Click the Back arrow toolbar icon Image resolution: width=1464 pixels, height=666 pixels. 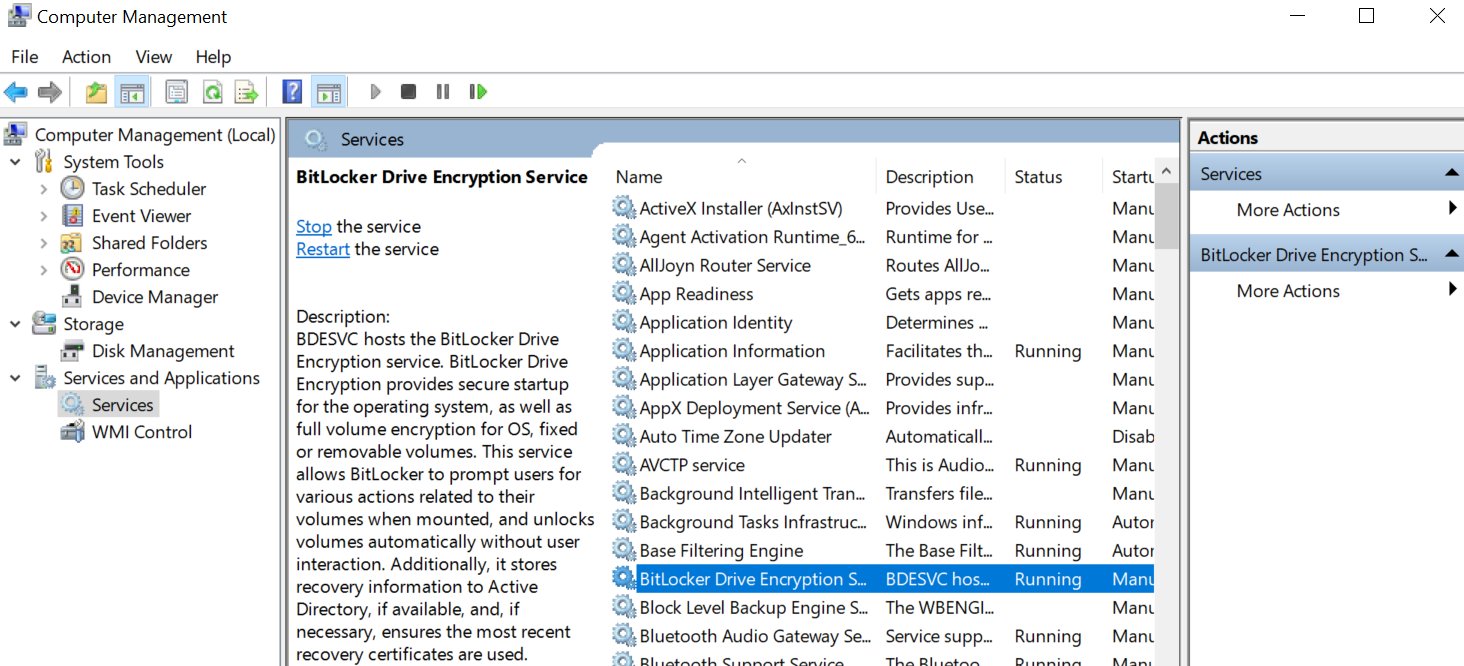(x=16, y=92)
